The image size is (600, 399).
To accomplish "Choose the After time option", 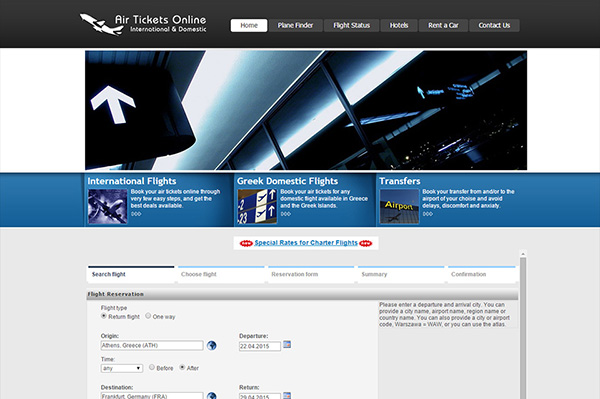I will (183, 367).
